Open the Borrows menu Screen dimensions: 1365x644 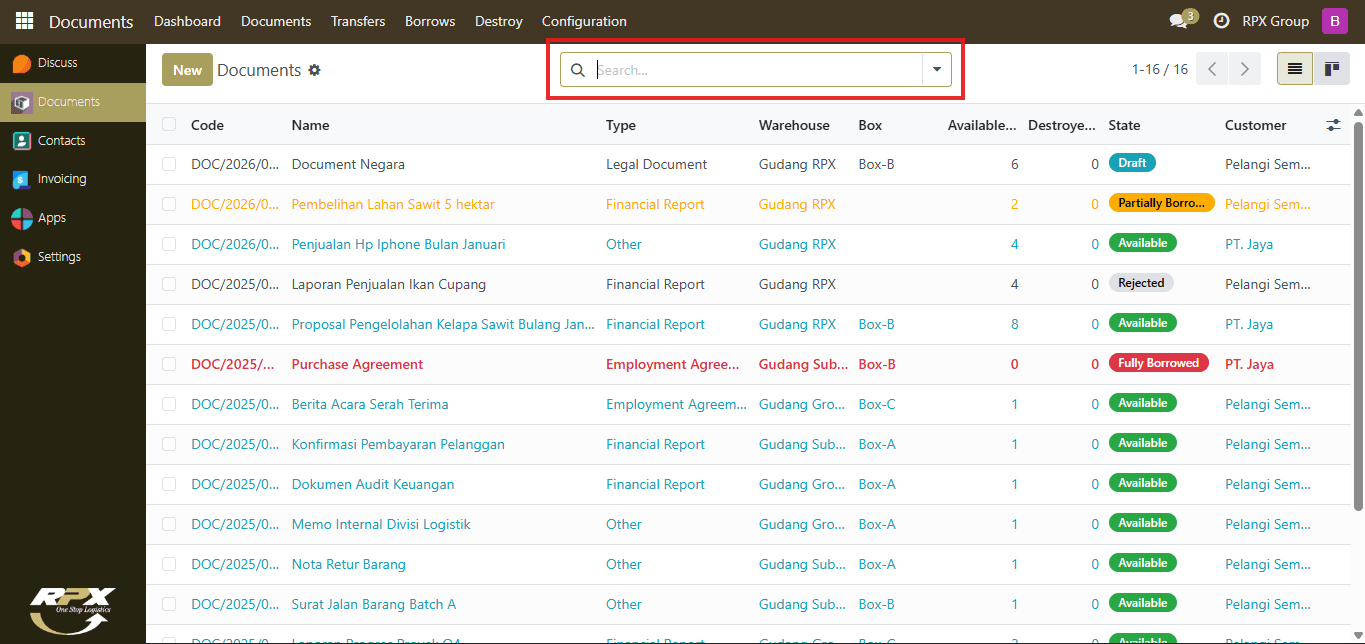click(x=430, y=21)
